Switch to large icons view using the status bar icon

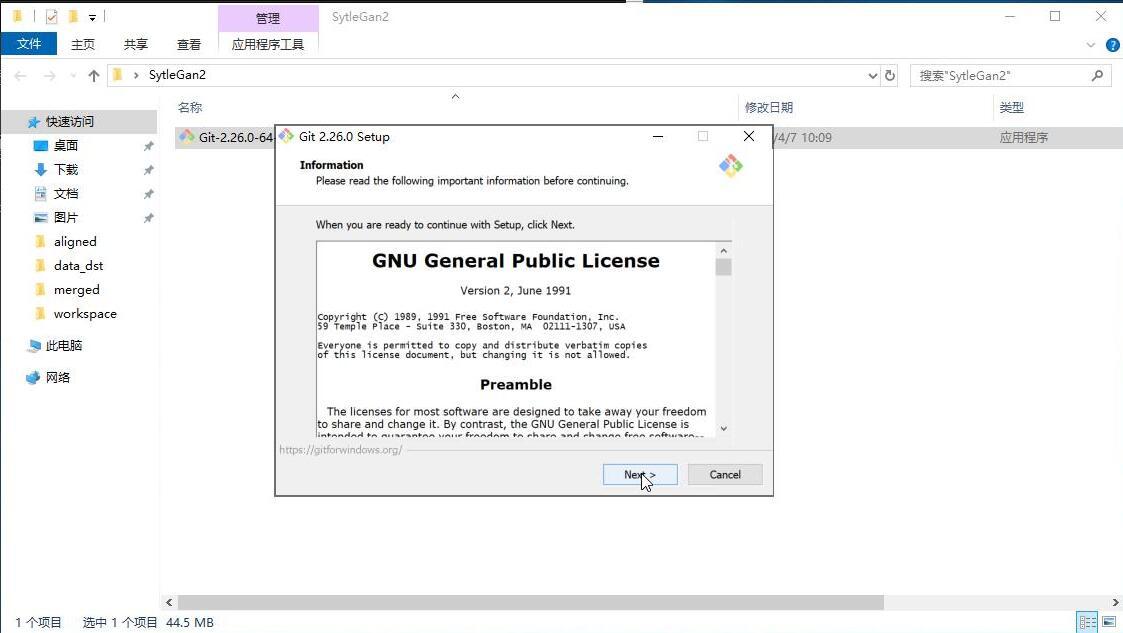point(1109,622)
